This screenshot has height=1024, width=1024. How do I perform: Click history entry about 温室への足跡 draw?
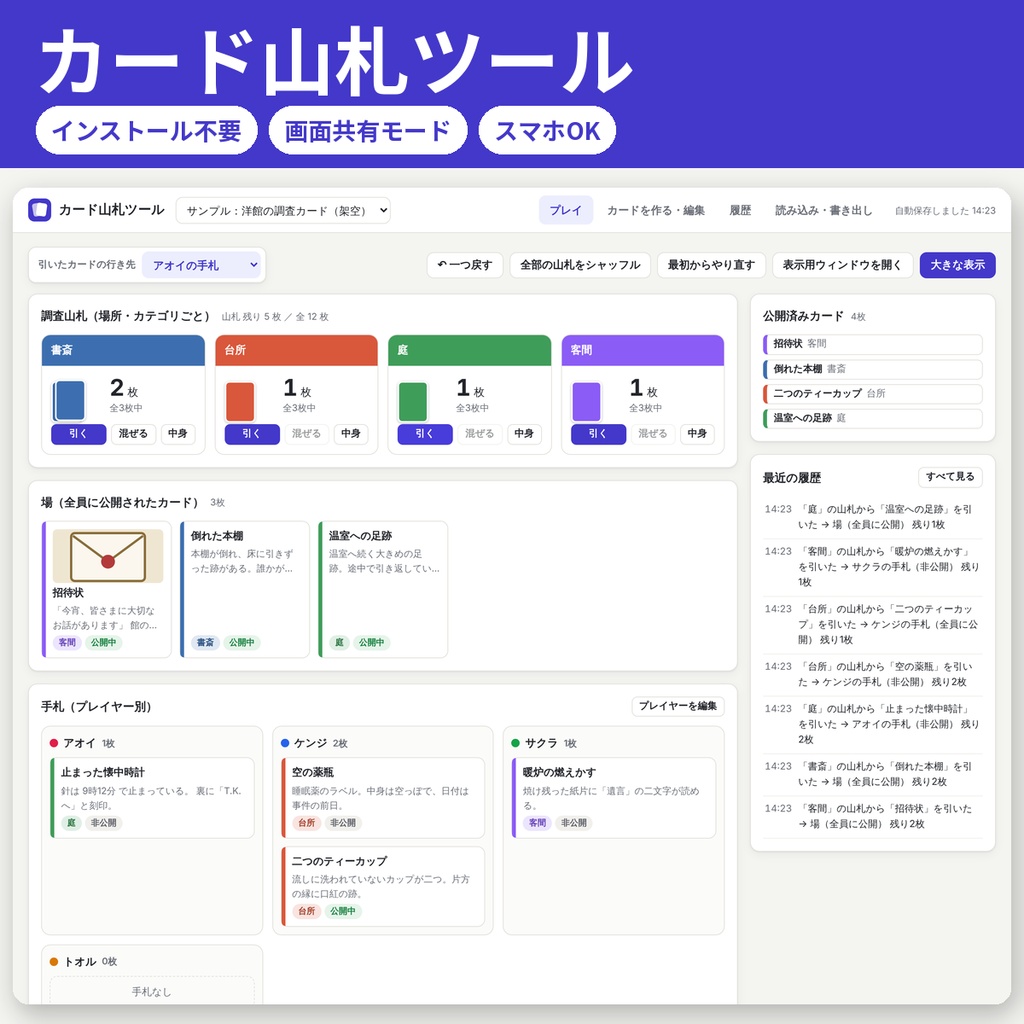(x=872, y=517)
